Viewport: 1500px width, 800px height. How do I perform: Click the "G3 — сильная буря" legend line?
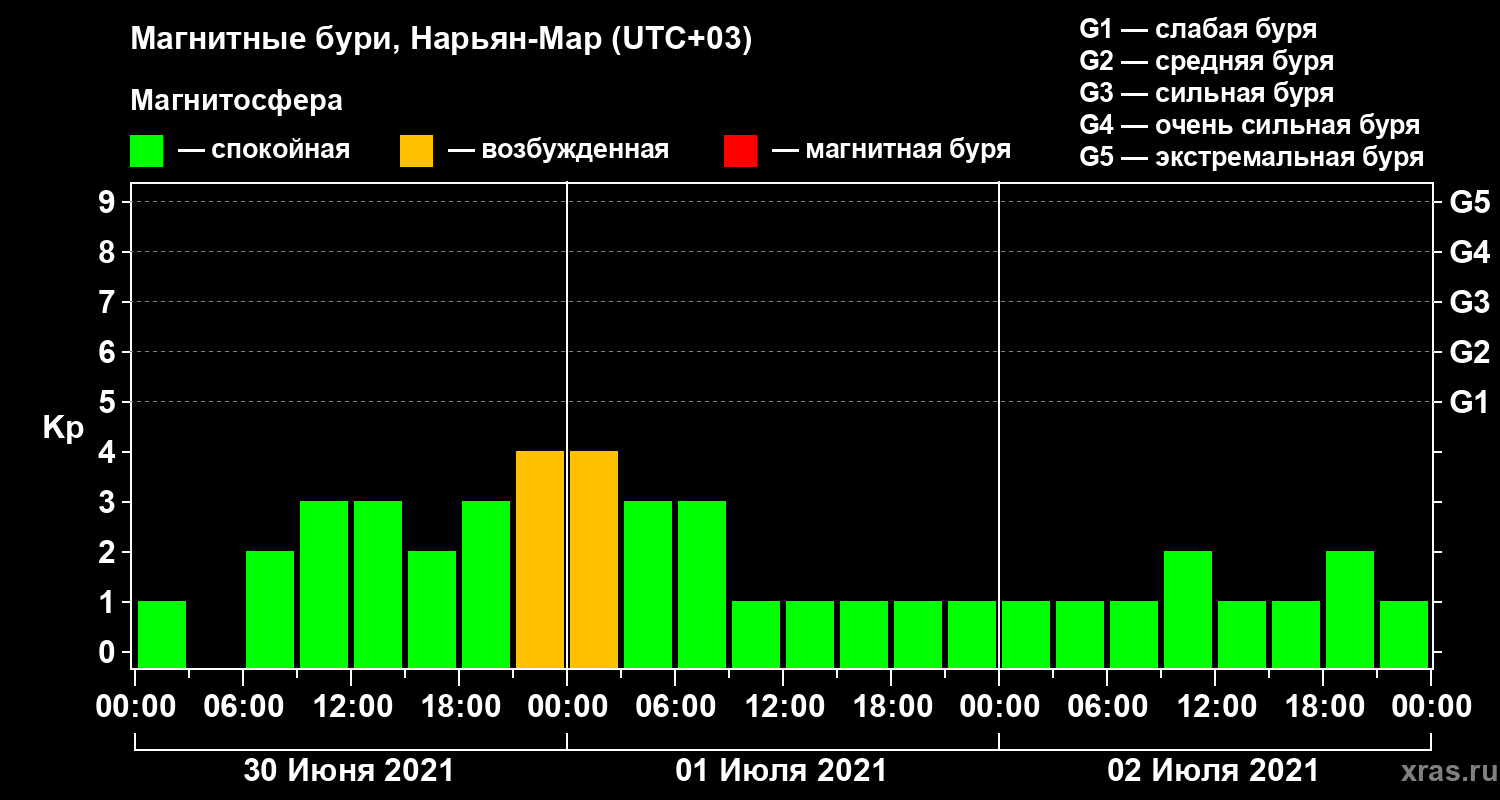pyautogui.click(x=1206, y=93)
